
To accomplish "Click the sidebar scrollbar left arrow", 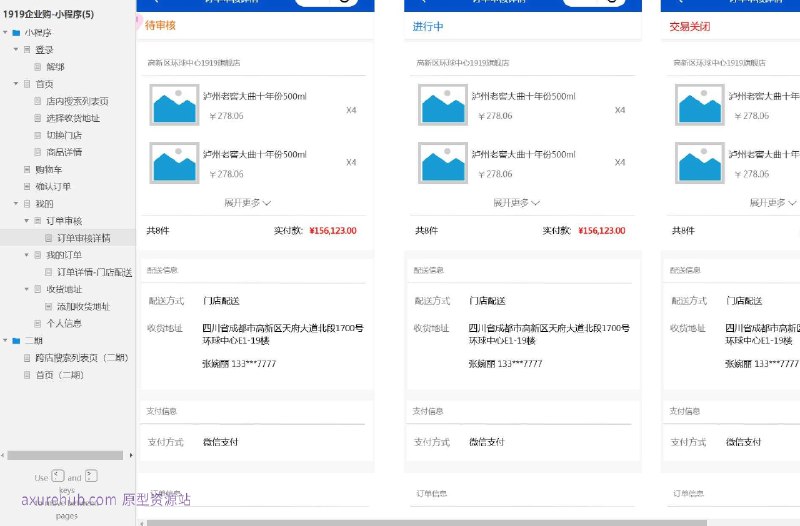I will point(3,455).
